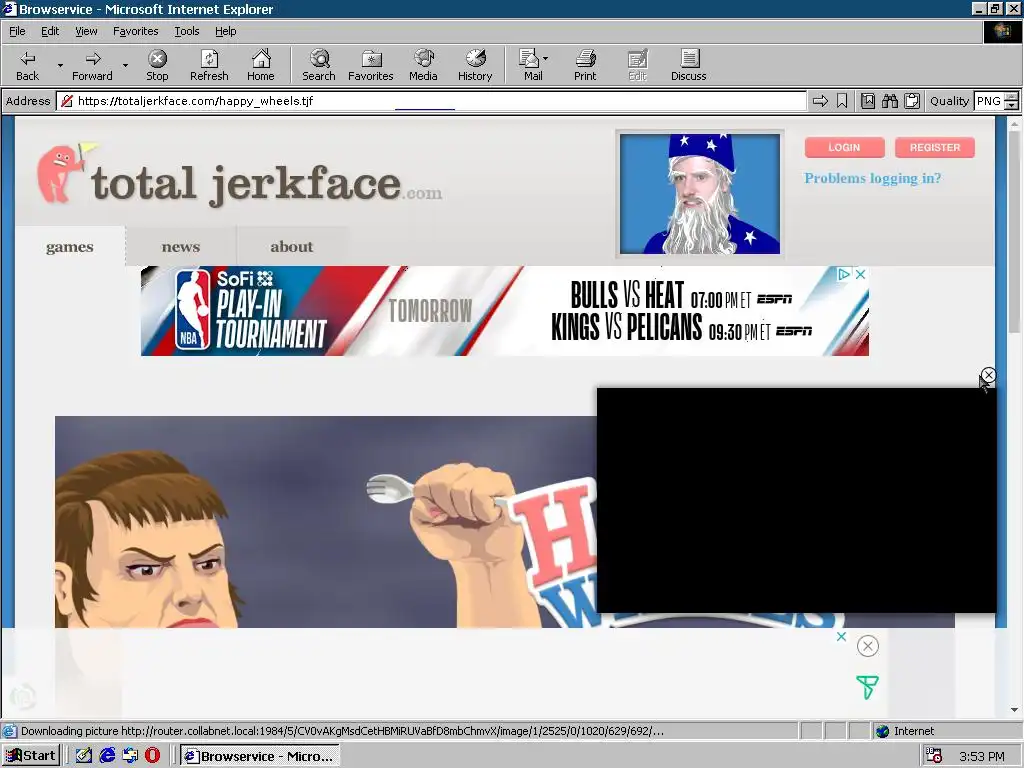Open the Tools menu
The image size is (1024, 768).
186,31
